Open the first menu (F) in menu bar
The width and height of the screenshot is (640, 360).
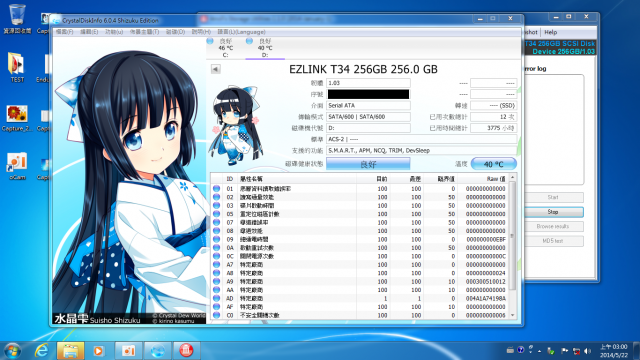pyautogui.click(x=64, y=32)
